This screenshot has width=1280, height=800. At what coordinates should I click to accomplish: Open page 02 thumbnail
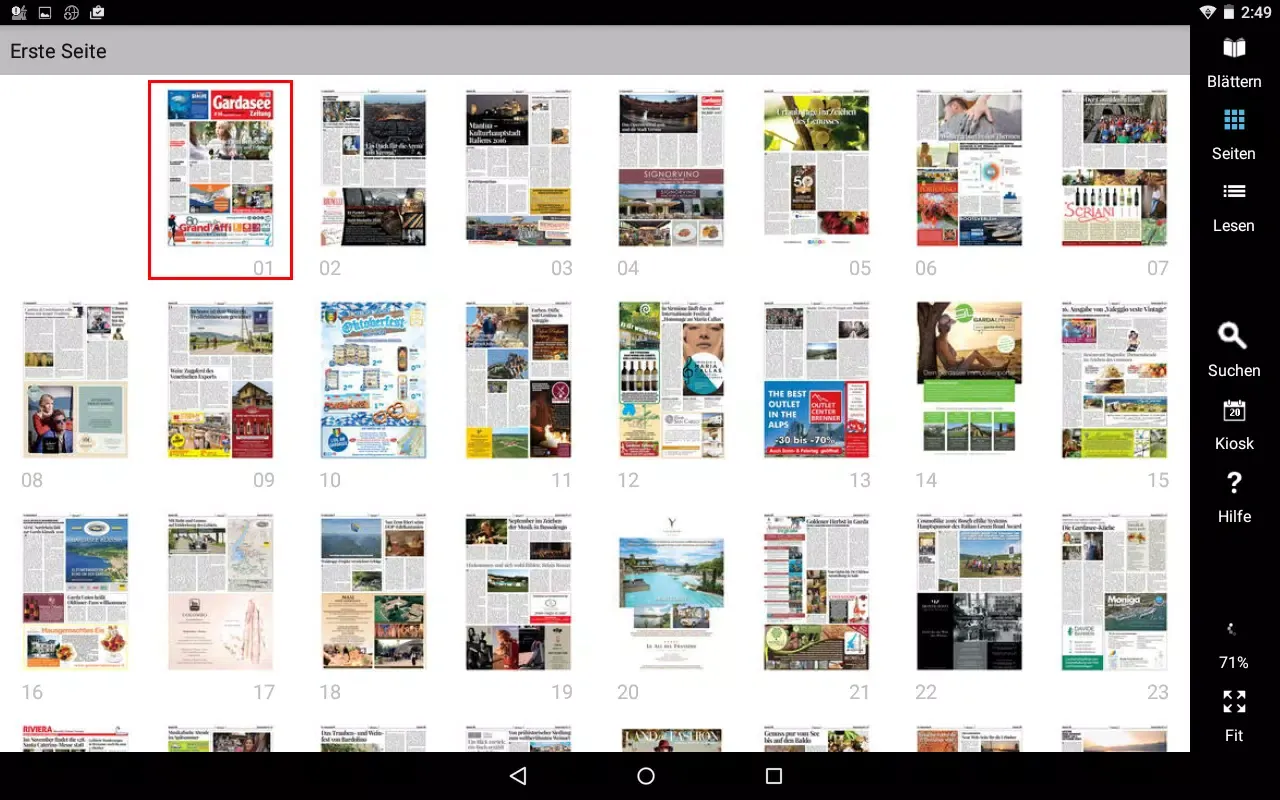[373, 169]
